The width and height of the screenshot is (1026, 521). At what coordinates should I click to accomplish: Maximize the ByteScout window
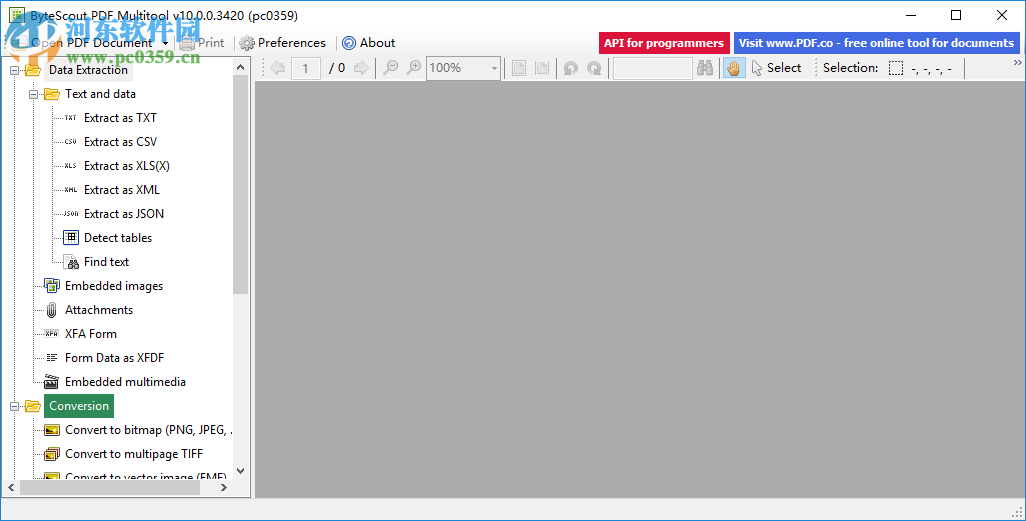tap(956, 15)
